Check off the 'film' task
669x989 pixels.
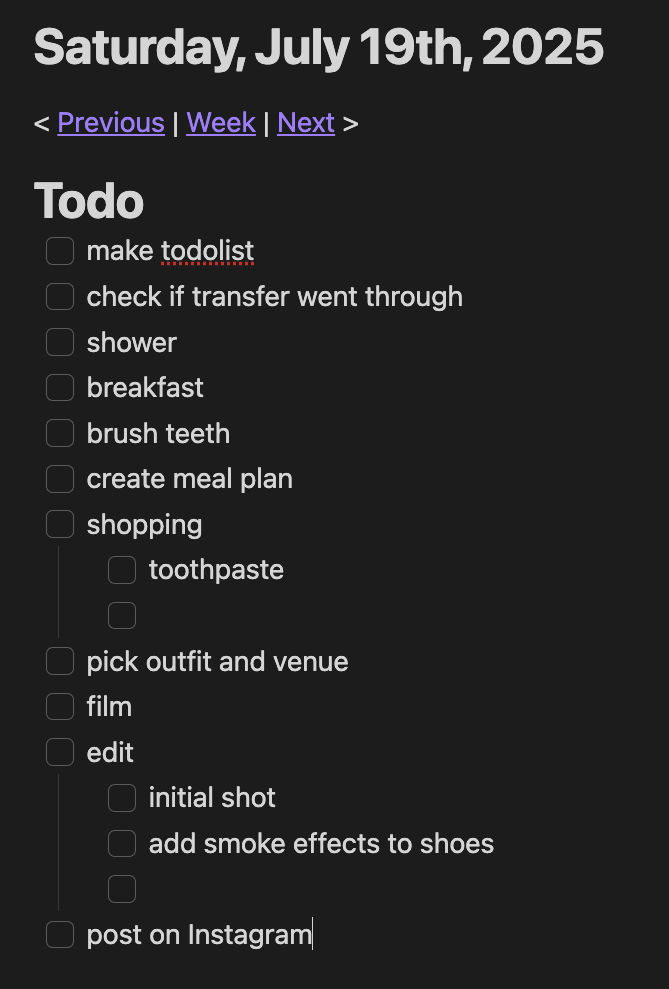point(60,706)
